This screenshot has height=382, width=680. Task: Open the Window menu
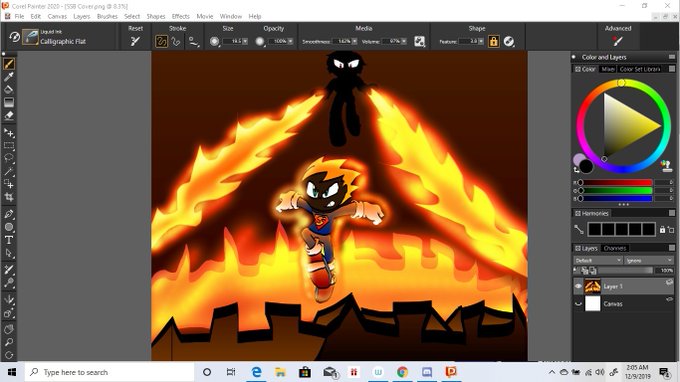click(x=230, y=16)
